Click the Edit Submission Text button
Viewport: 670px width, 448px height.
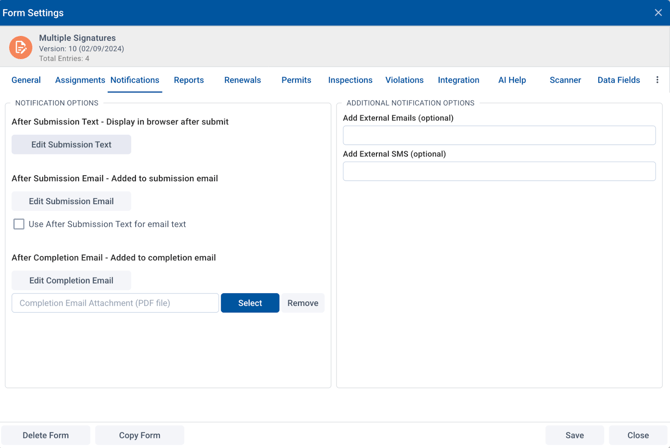point(71,145)
